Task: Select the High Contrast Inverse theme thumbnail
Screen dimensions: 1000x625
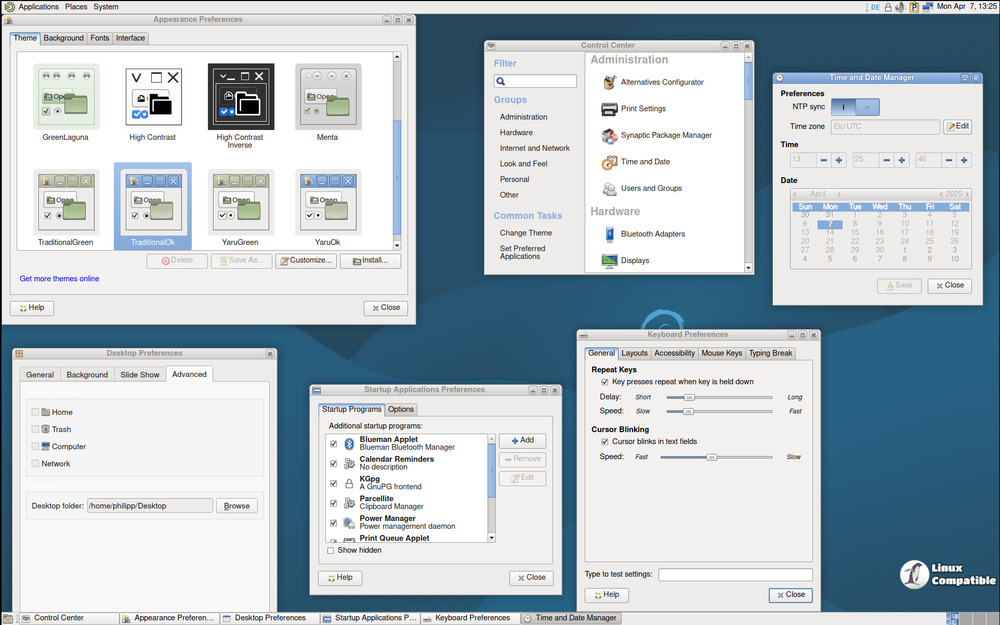Action: click(240, 97)
